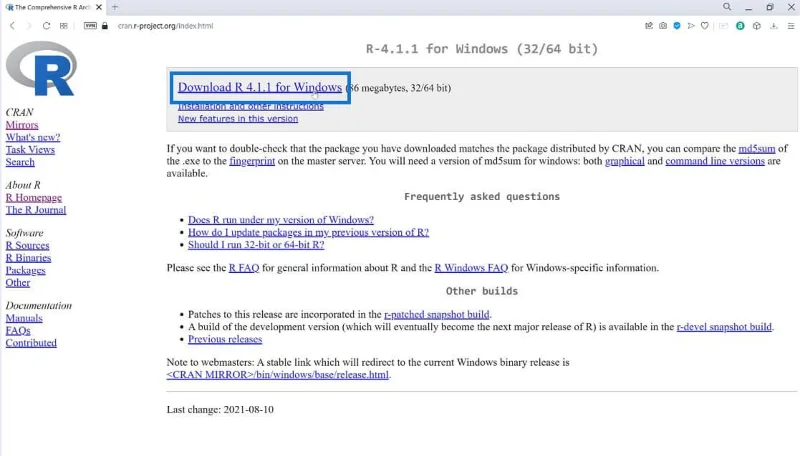Go back using the back arrow
The width and height of the screenshot is (800, 456).
[12, 26]
